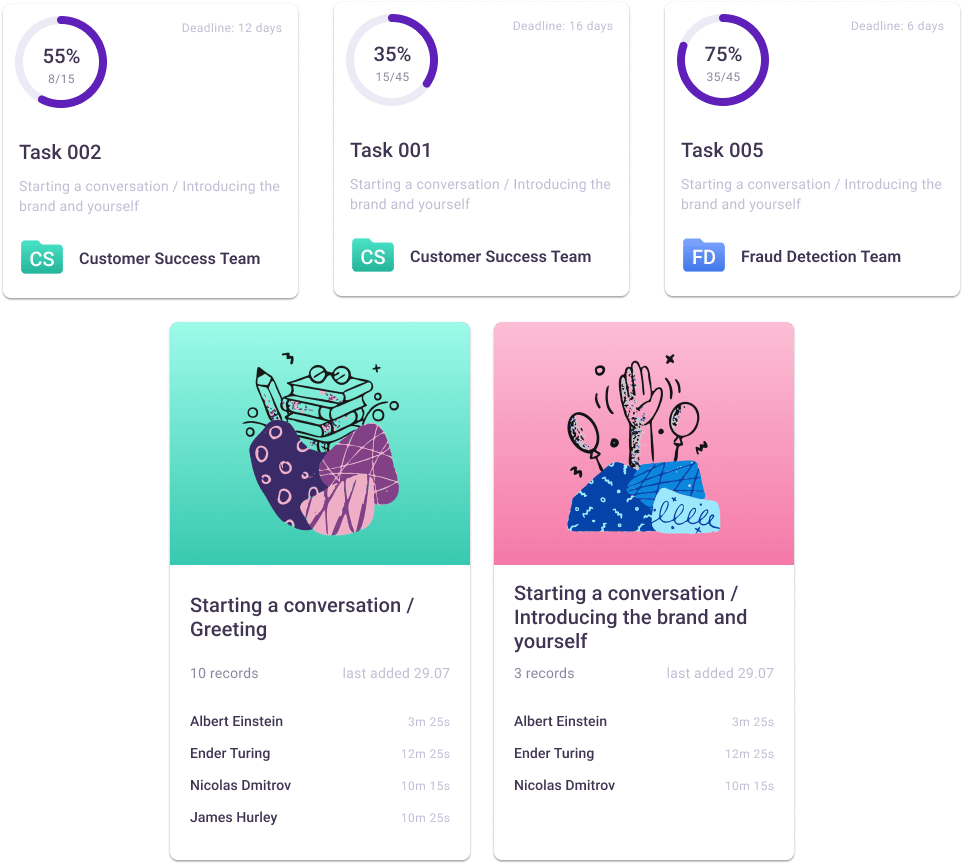Select Customer Success Team on Task 001
Image resolution: width=963 pixels, height=864 pixels.
pos(501,257)
